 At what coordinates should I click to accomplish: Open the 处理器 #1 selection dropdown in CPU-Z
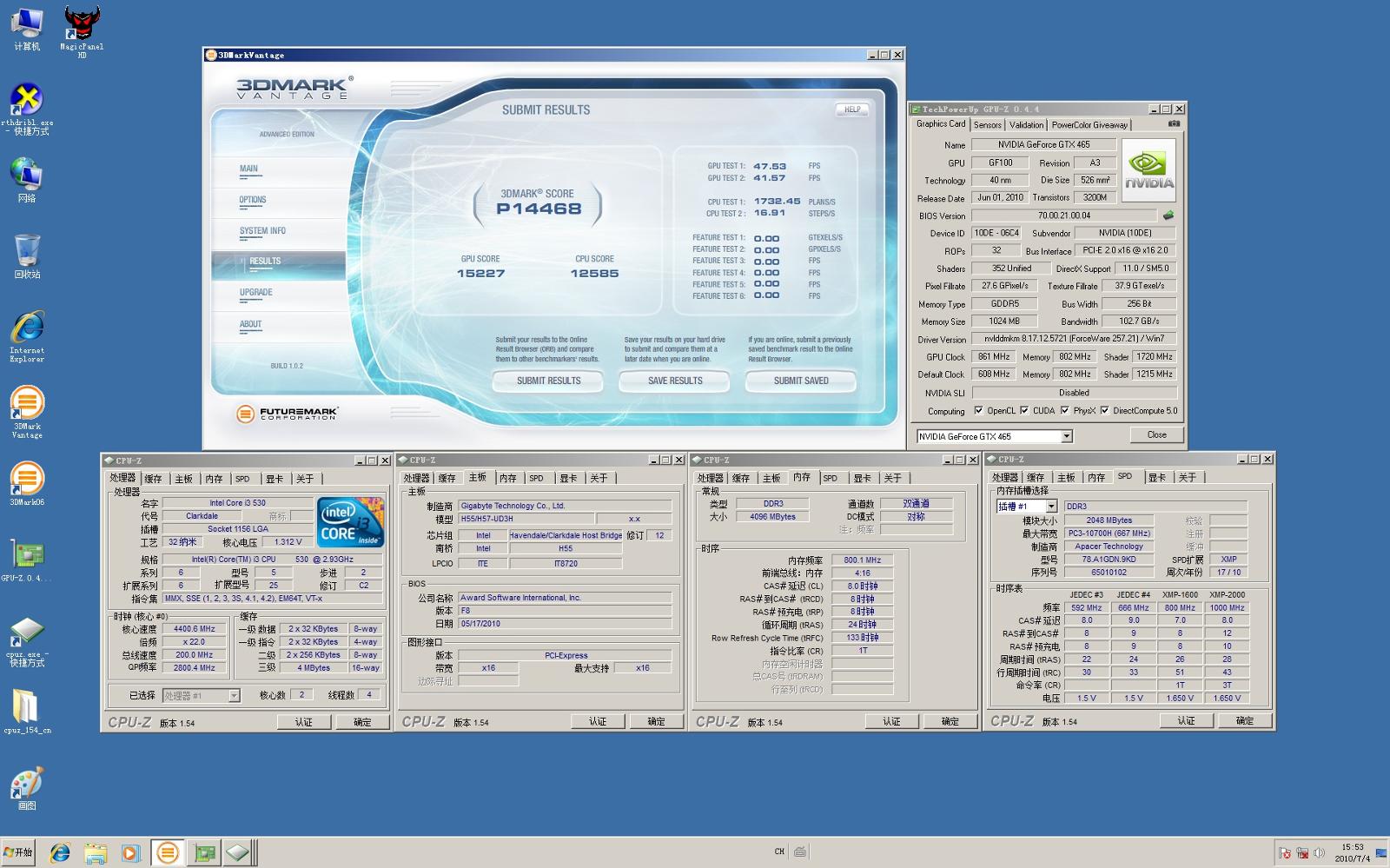pyautogui.click(x=234, y=696)
